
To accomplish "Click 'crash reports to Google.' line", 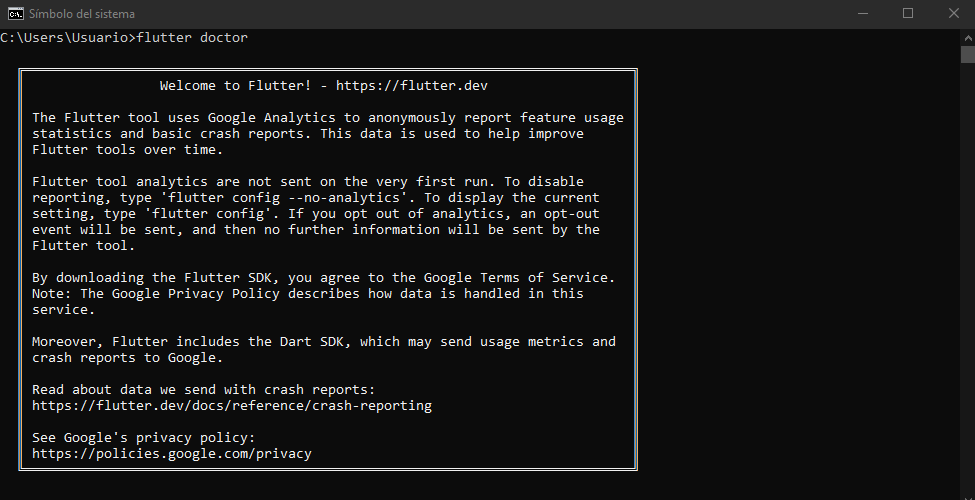I will click(127, 358).
